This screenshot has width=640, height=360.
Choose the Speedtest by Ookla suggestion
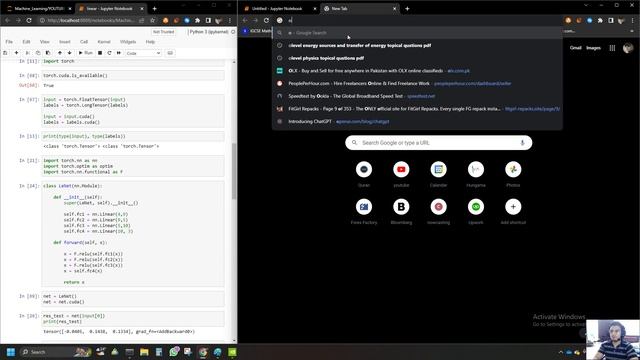click(417, 96)
